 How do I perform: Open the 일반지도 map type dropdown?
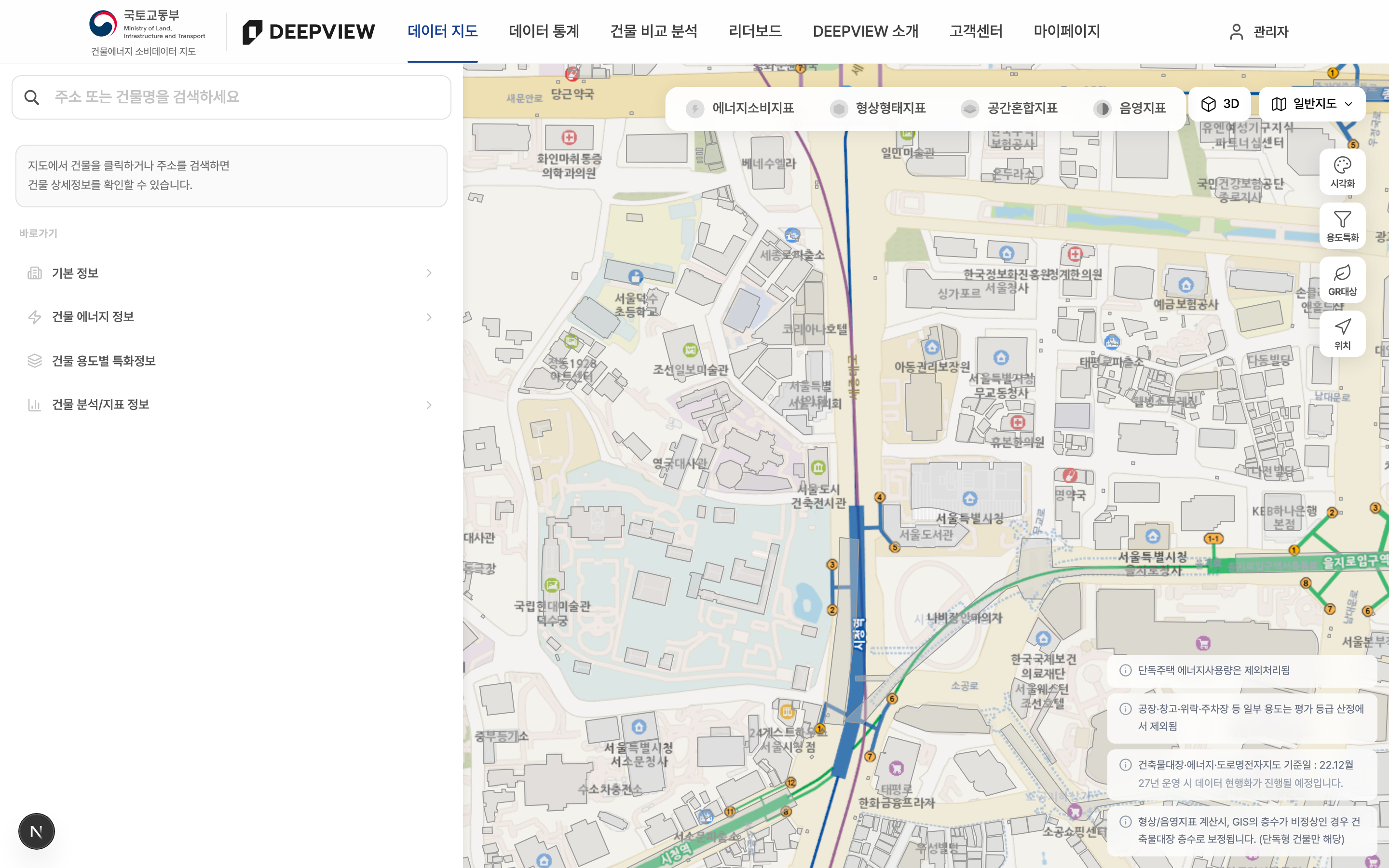point(1312,104)
